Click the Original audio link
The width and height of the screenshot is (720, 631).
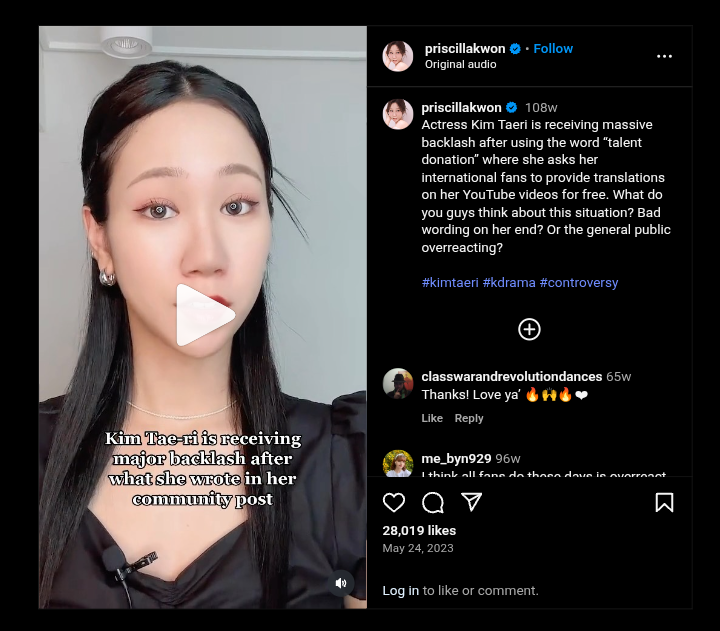[x=460, y=64]
